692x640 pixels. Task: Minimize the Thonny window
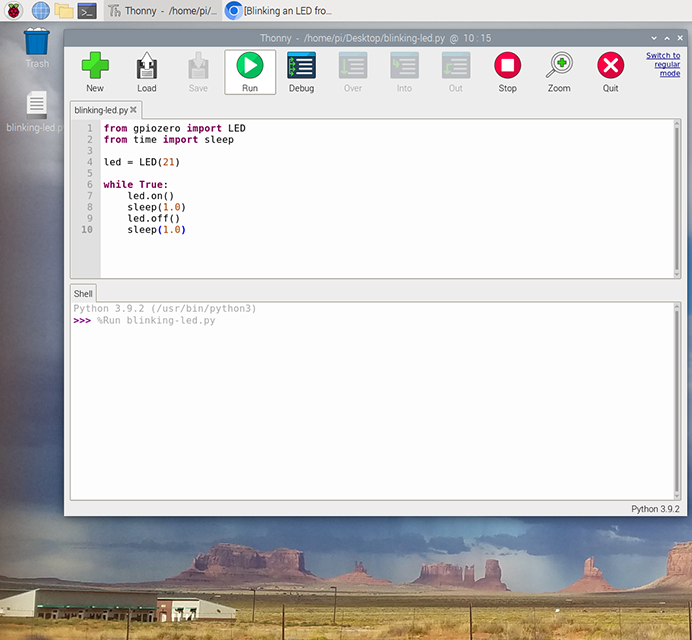click(654, 38)
